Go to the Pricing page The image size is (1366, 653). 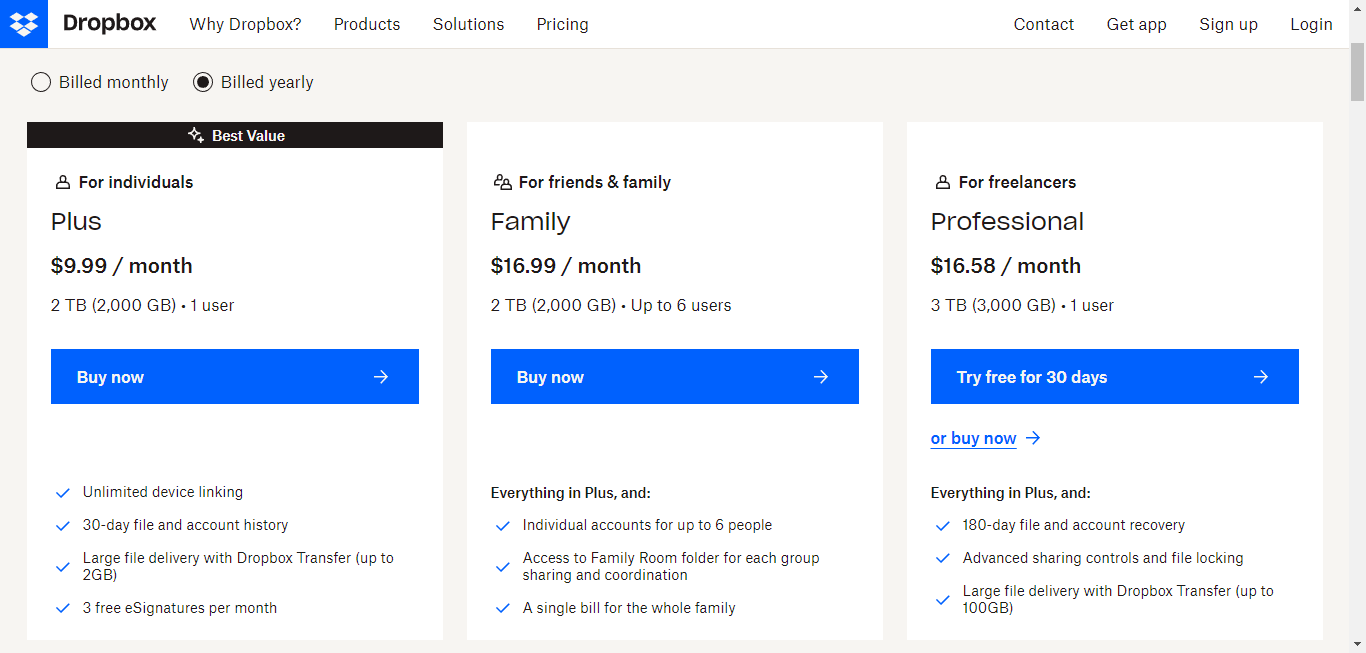[x=562, y=24]
